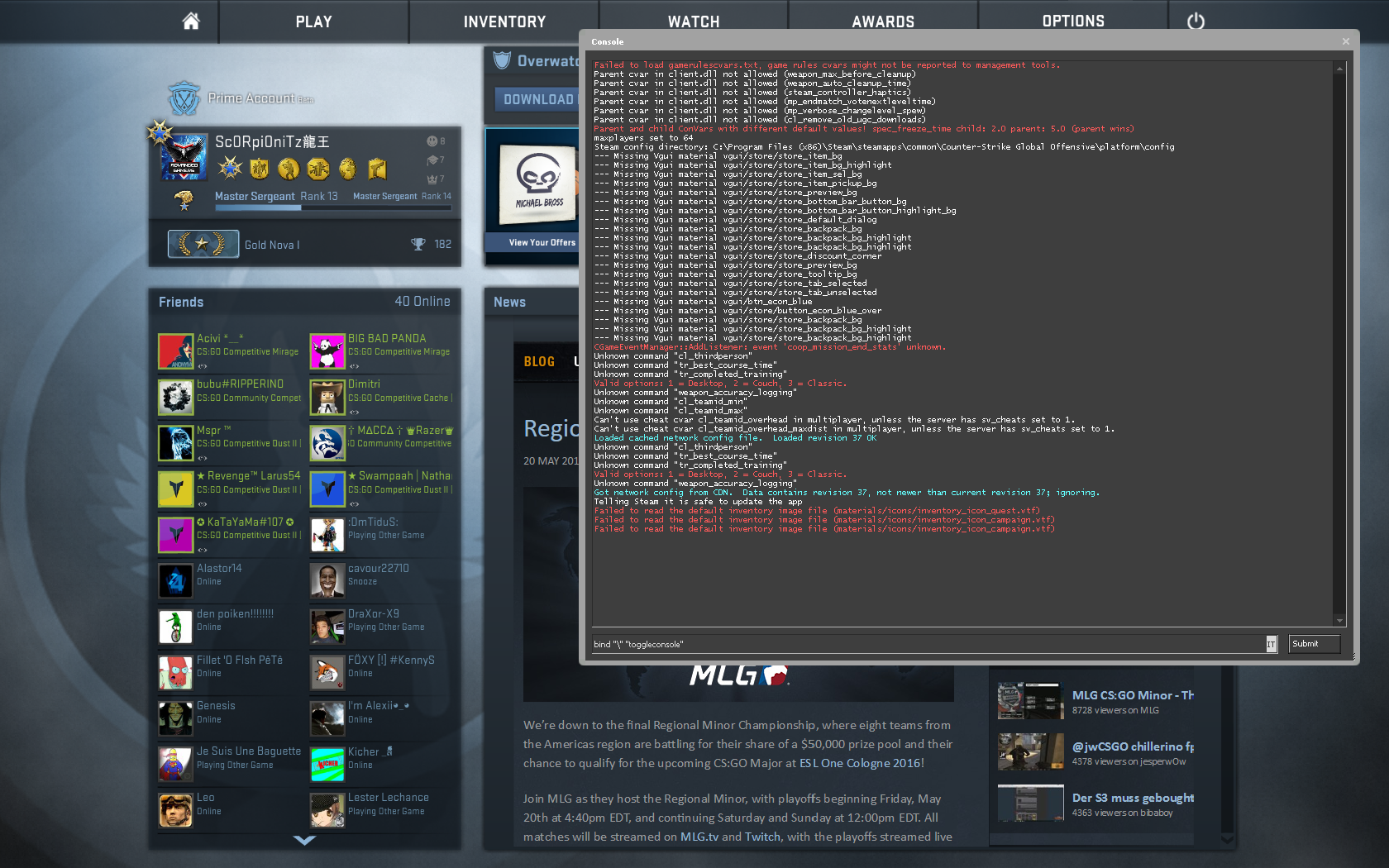Click Alastor14's friend avatar
Screen dimensions: 1389x868
tap(175, 581)
